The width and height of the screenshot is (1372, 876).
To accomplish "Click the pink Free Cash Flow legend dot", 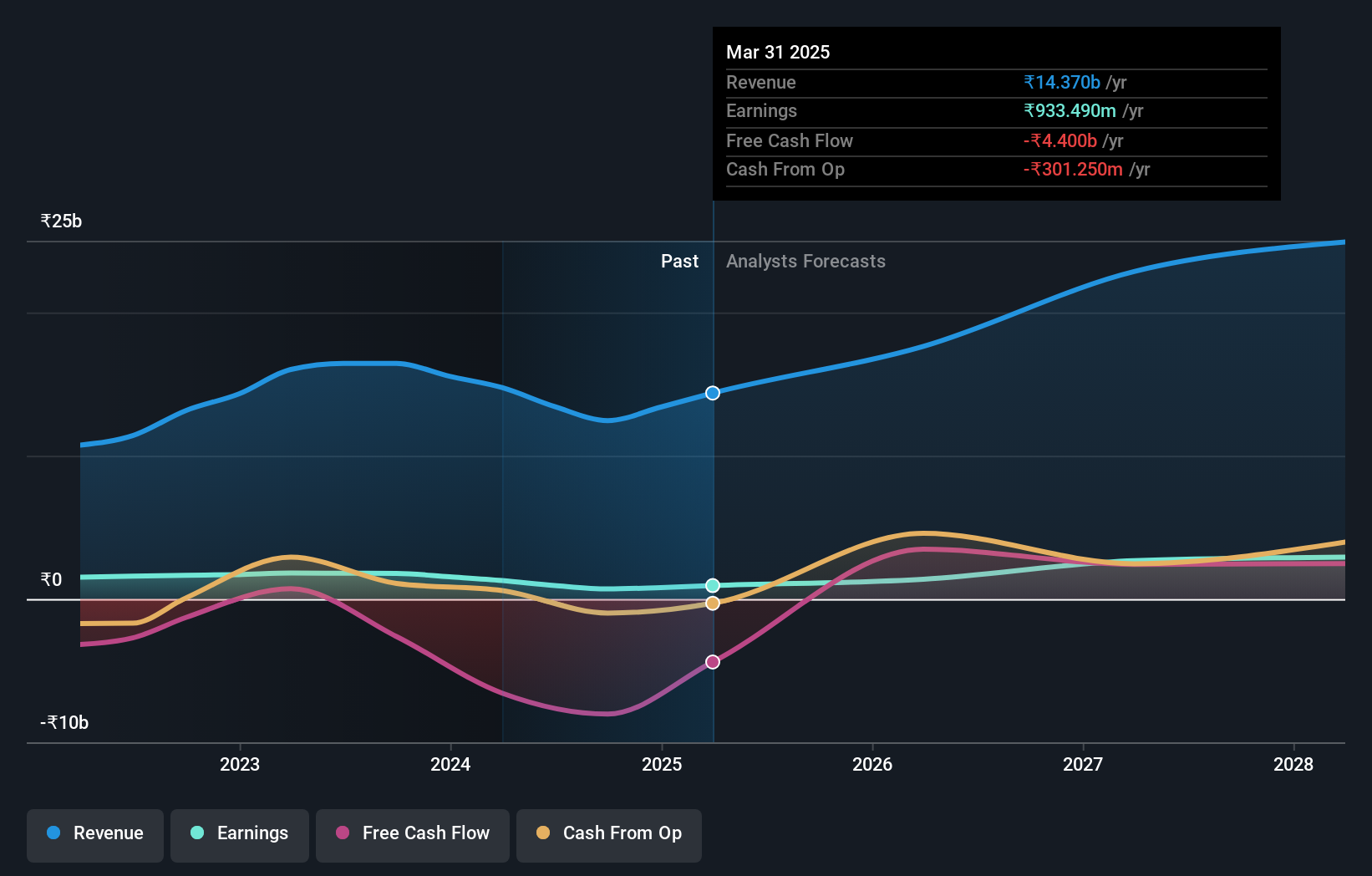I will click(343, 833).
